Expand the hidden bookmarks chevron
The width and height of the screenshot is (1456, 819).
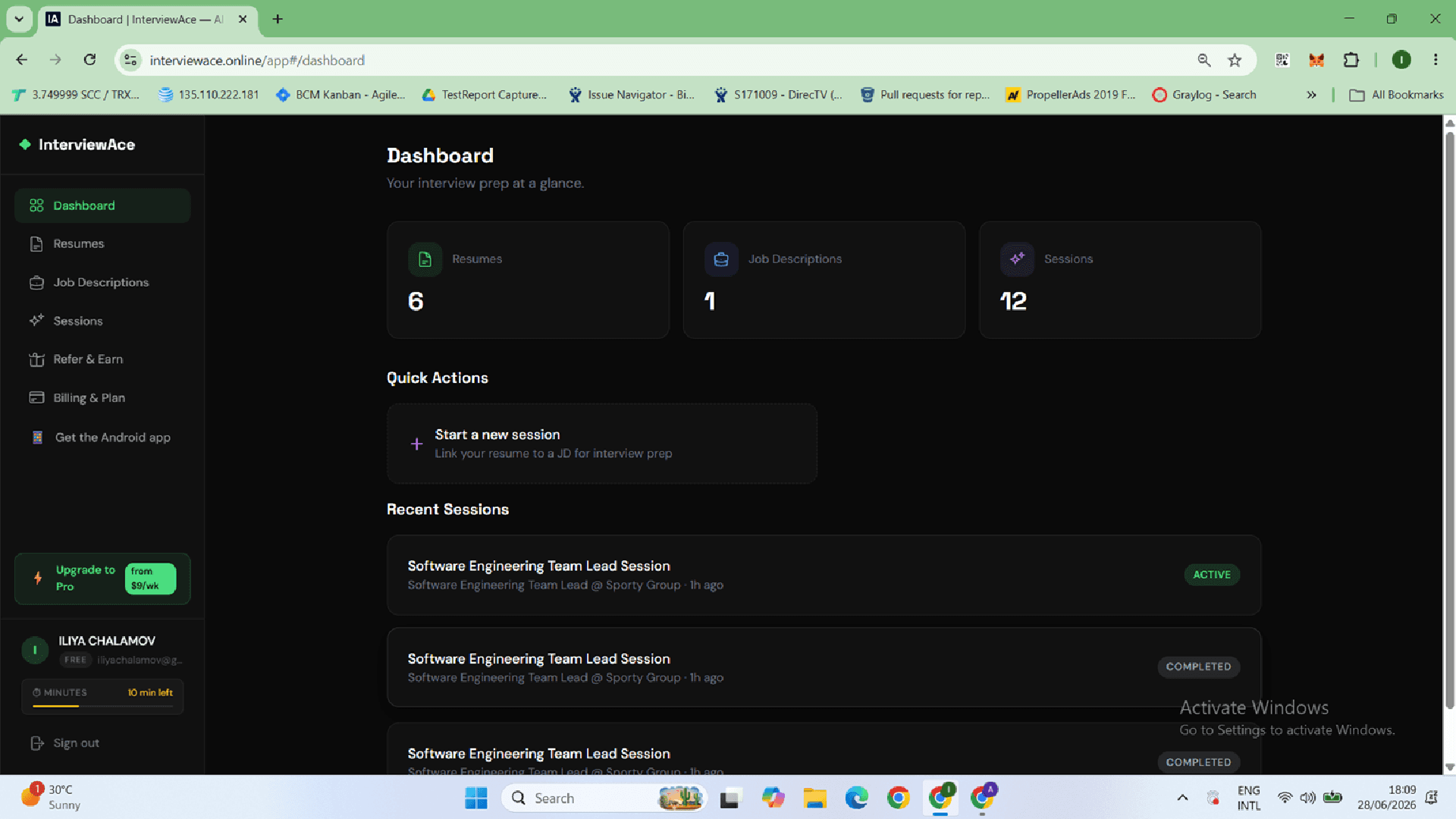(1311, 95)
